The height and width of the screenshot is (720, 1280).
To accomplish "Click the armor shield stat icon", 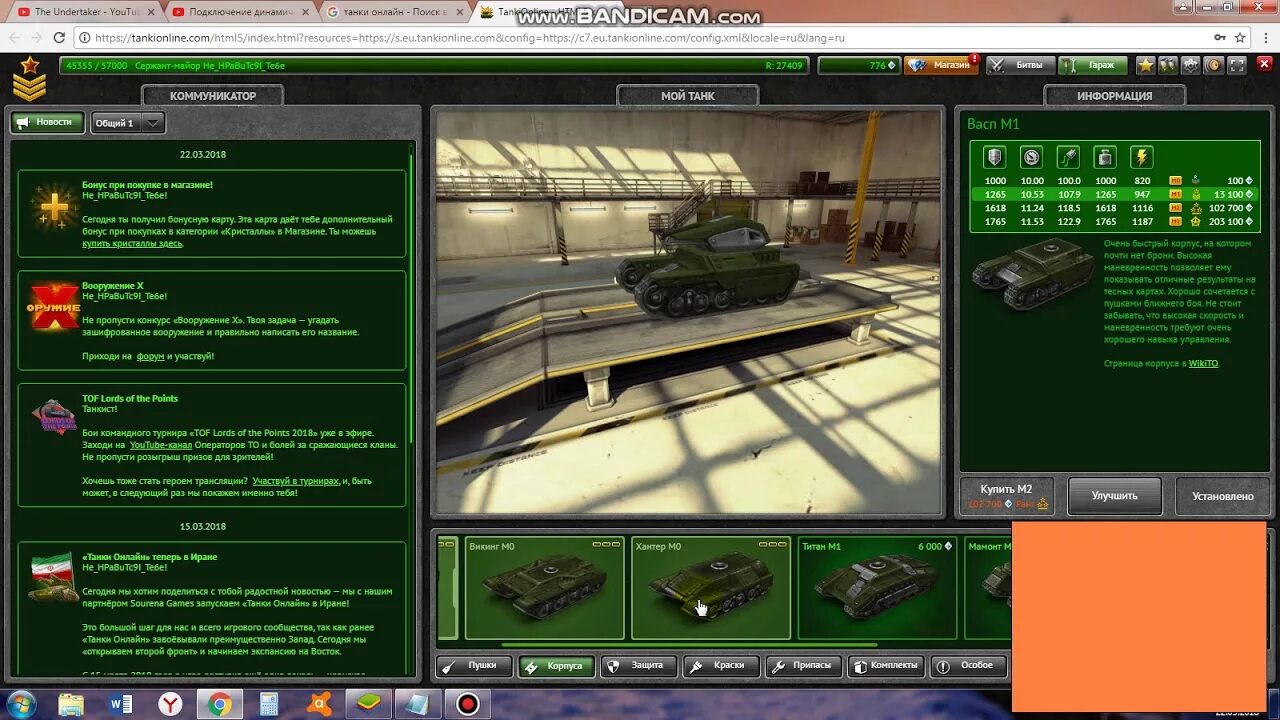I will [x=994, y=157].
